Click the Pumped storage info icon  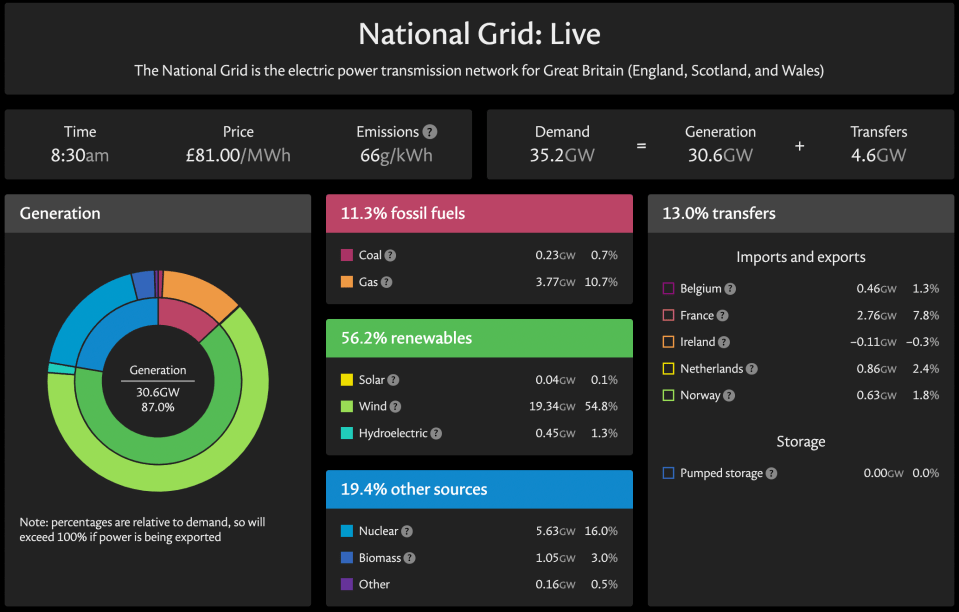pyautogui.click(x=772, y=473)
